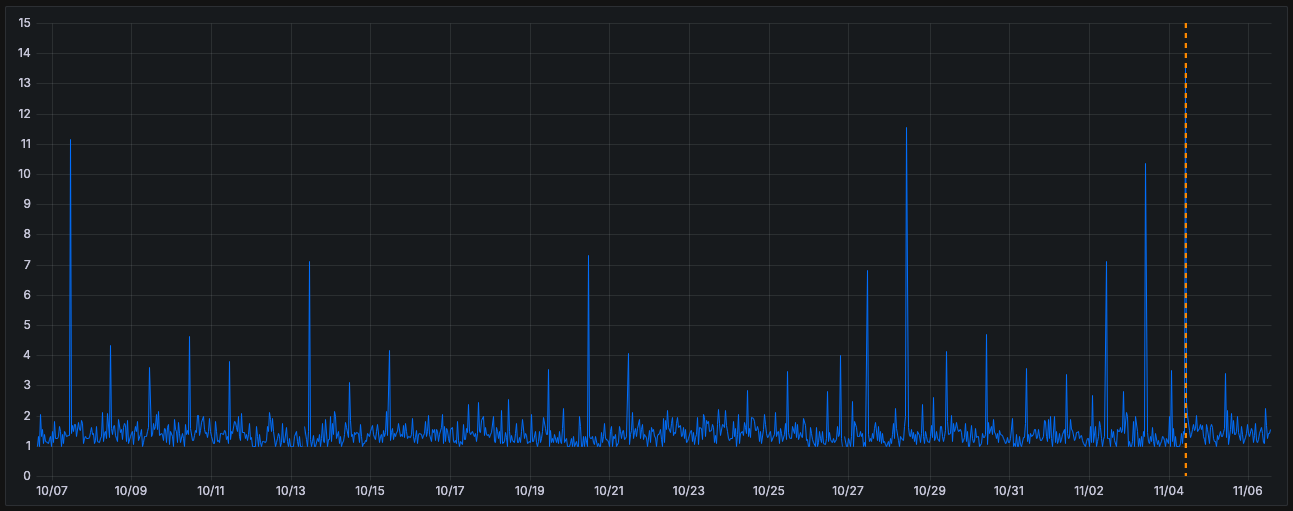Click the 10/25 x-axis date label

[x=769, y=491]
